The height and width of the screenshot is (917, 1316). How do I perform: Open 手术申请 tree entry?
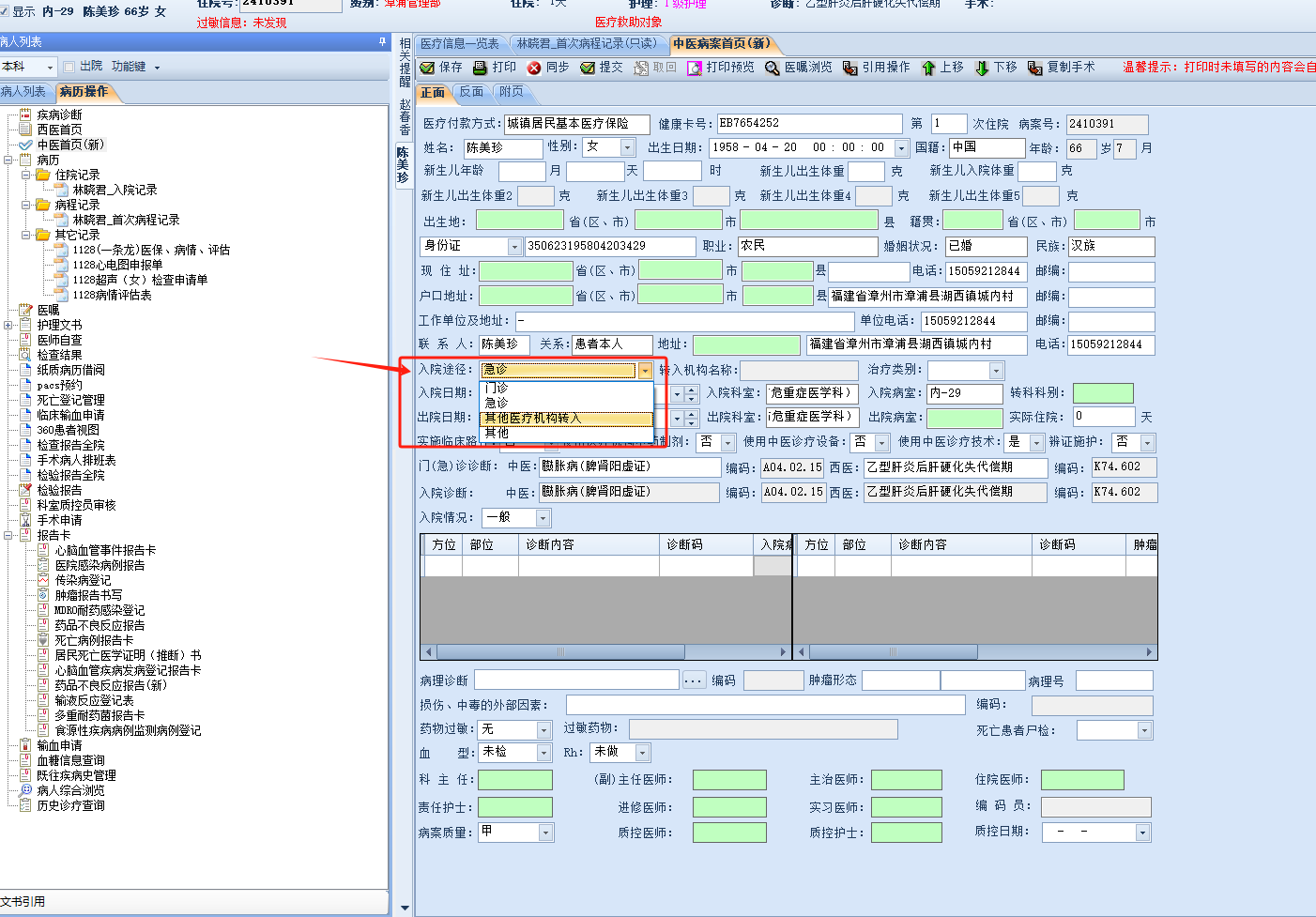(59, 520)
